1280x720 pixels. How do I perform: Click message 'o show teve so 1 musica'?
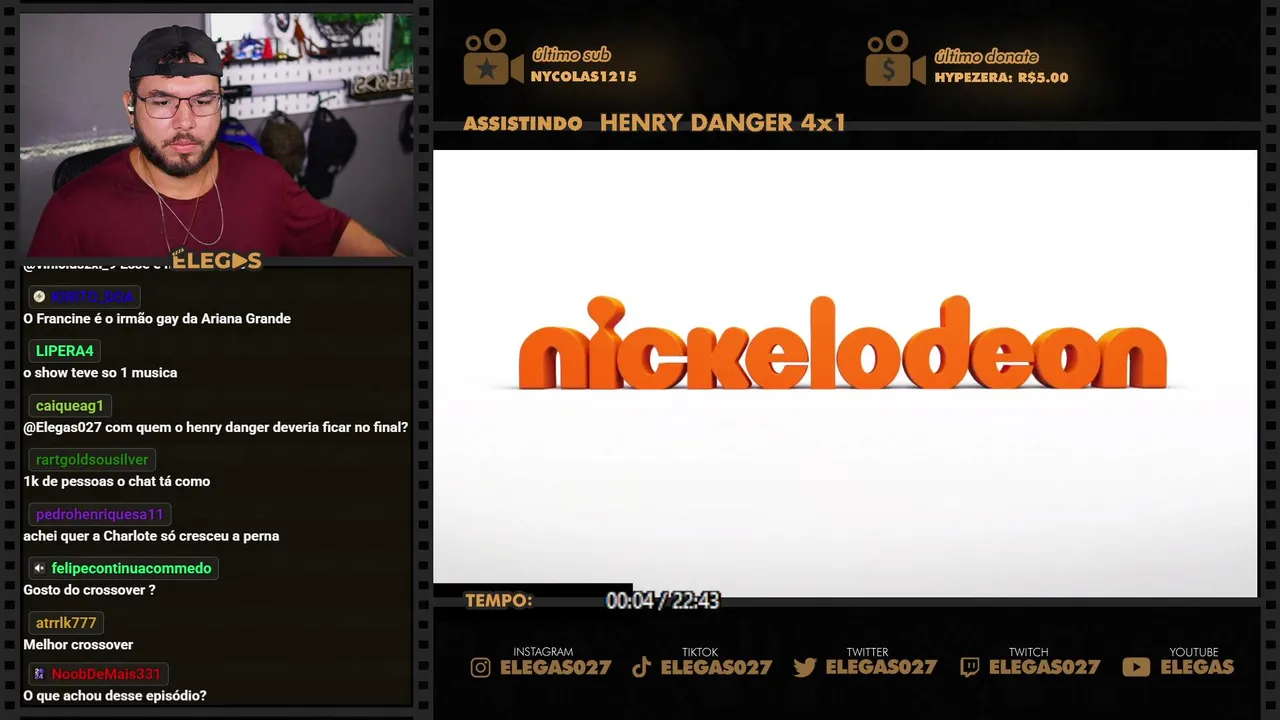[100, 373]
